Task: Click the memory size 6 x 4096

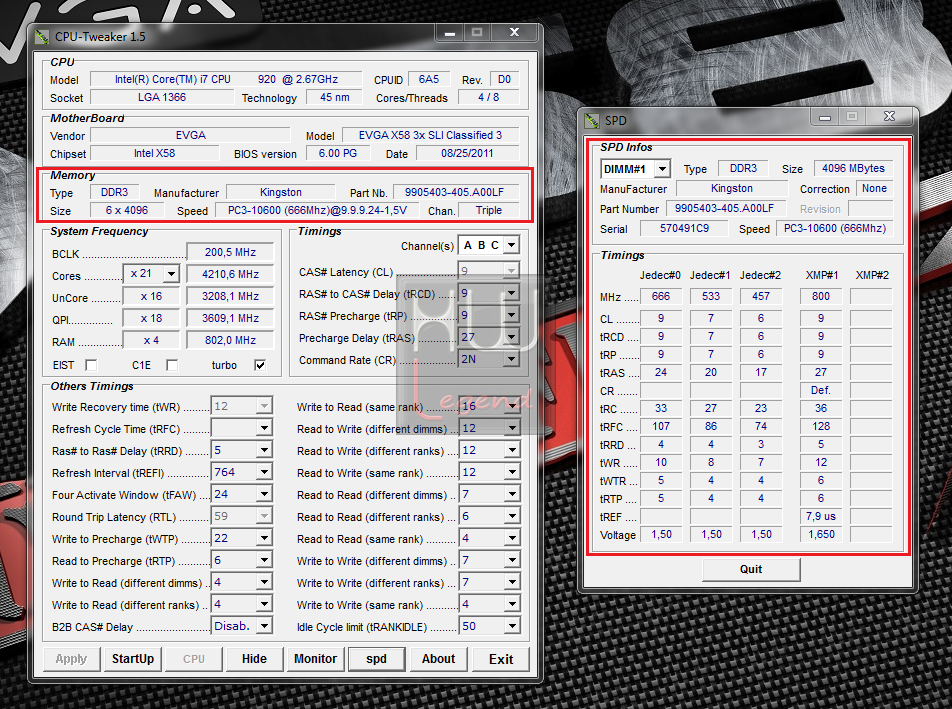Action: click(126, 211)
